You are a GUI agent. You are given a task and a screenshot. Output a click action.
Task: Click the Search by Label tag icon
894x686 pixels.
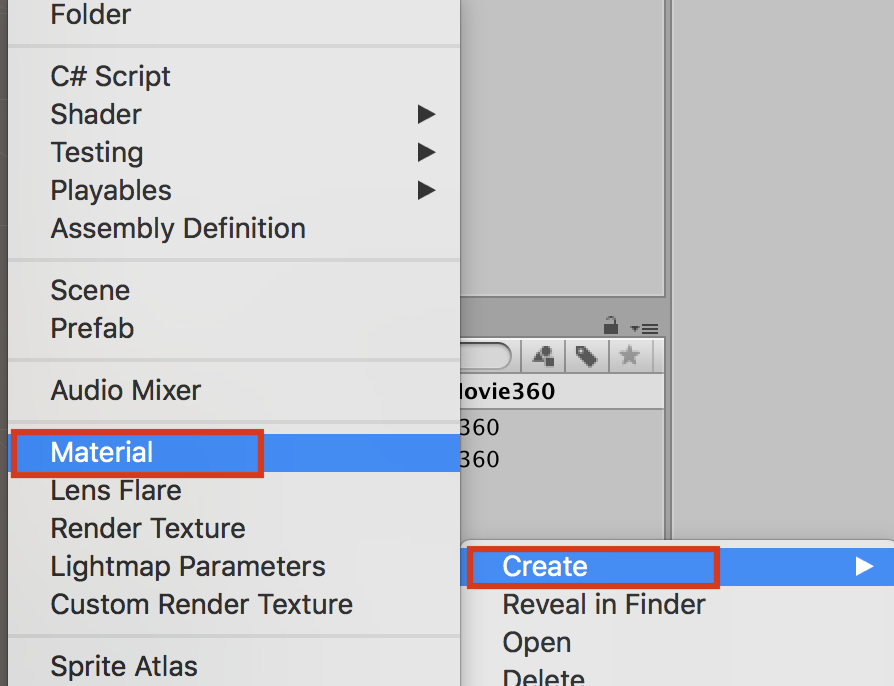click(x=586, y=356)
